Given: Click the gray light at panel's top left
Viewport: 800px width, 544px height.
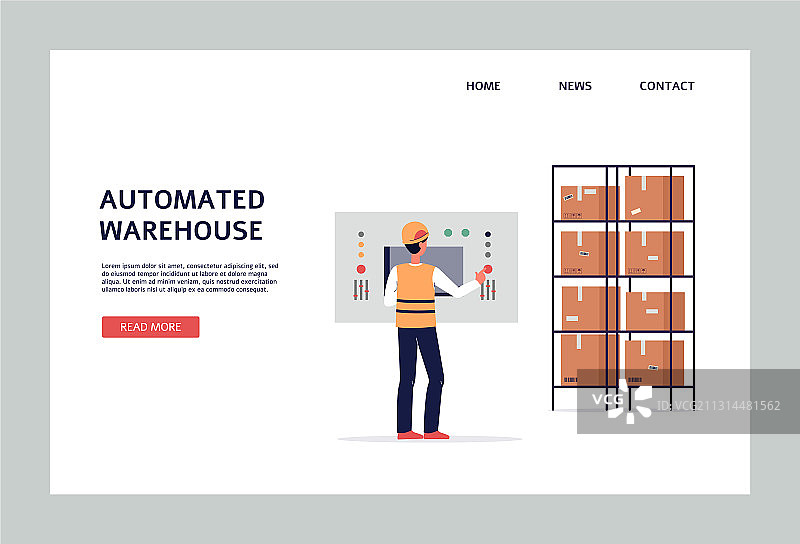Looking at the screenshot, I should [361, 235].
